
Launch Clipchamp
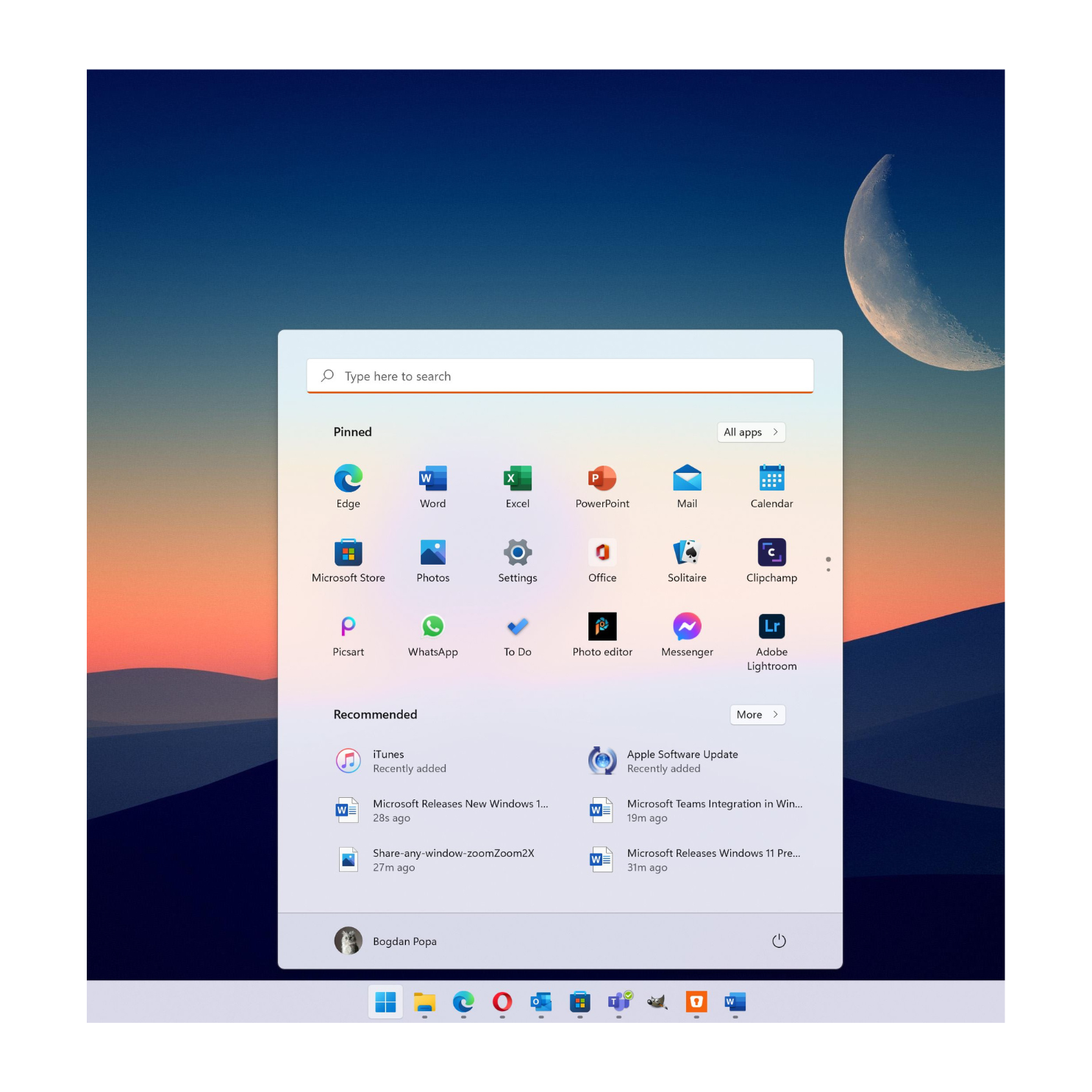coord(771,560)
